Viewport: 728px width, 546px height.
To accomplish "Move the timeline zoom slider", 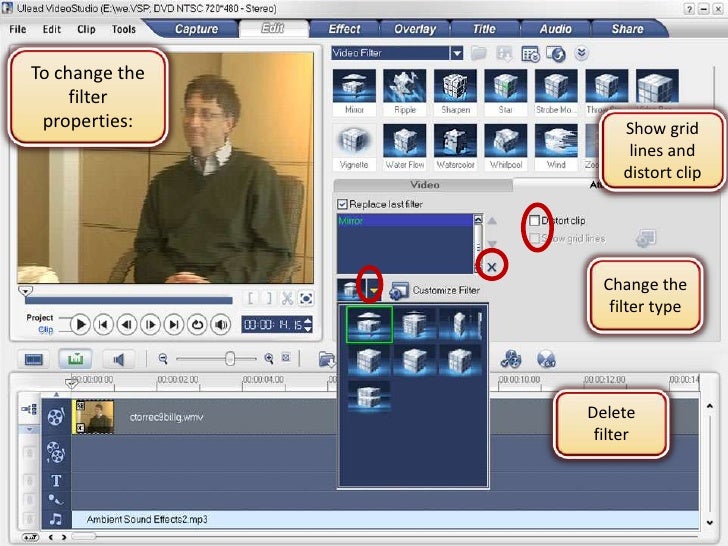I will point(230,358).
